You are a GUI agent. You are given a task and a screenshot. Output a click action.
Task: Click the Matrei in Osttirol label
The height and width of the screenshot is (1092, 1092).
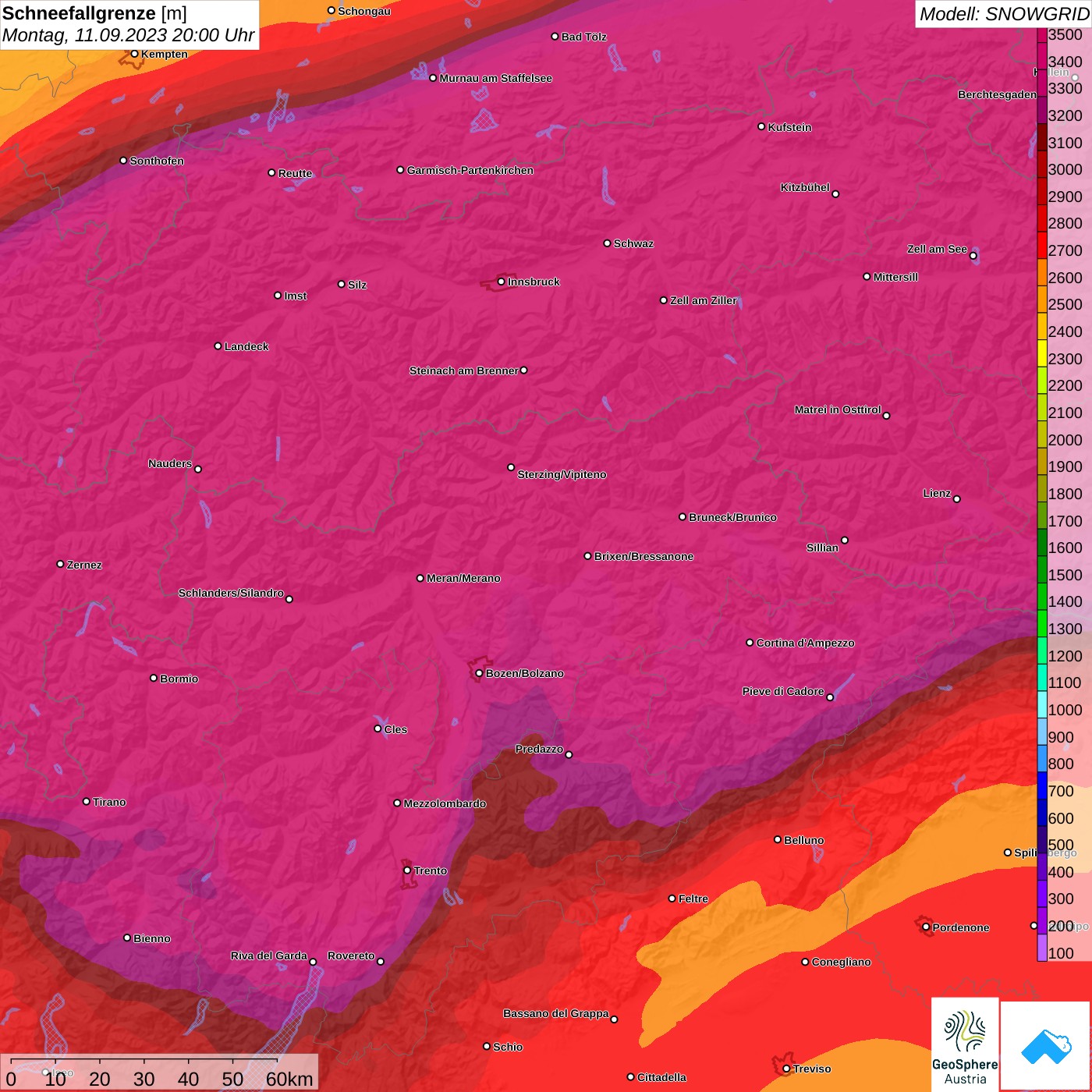click(x=838, y=409)
